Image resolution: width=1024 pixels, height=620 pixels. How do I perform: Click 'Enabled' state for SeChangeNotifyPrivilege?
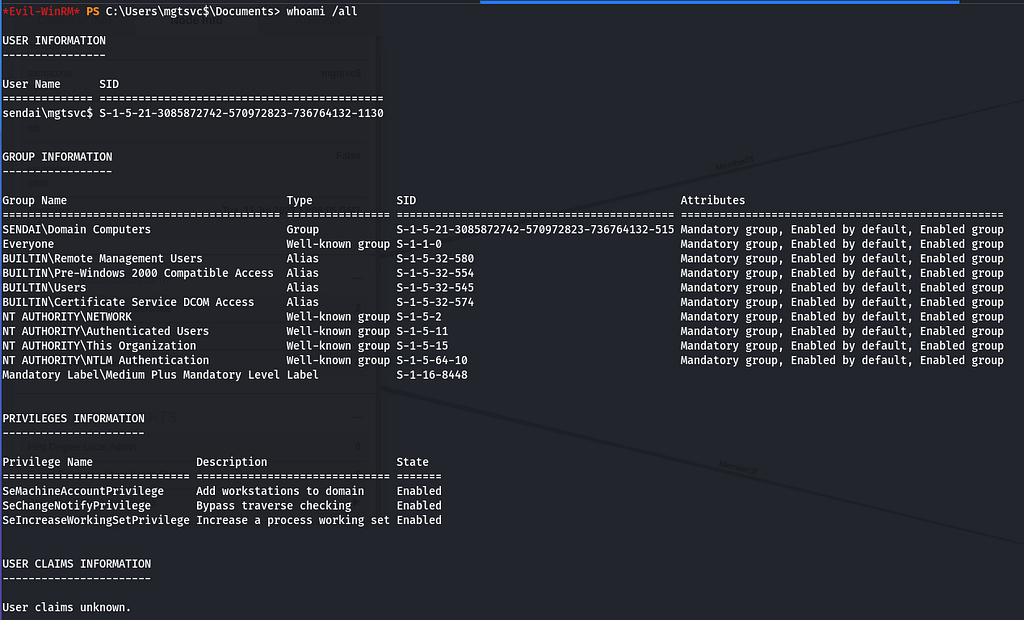click(x=419, y=506)
